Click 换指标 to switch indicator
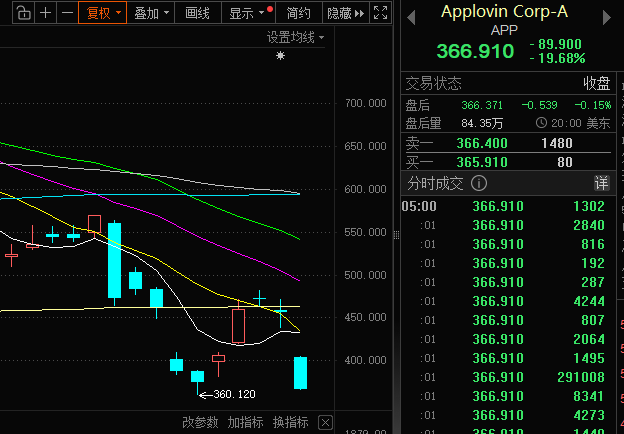Viewport: 624px width, 434px height. (x=291, y=422)
